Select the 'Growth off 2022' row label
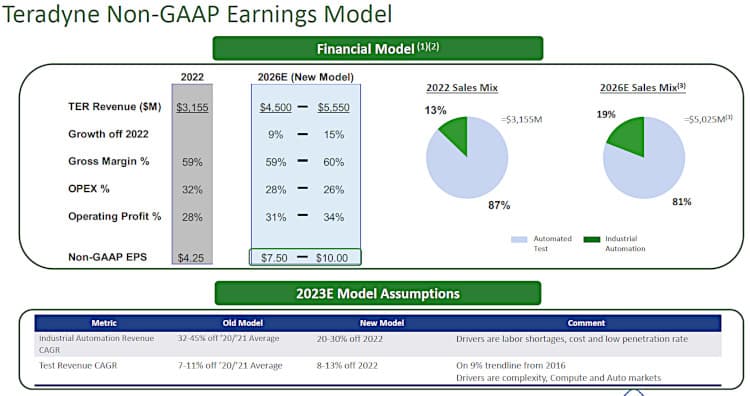This screenshot has height=396, width=750. (108, 134)
